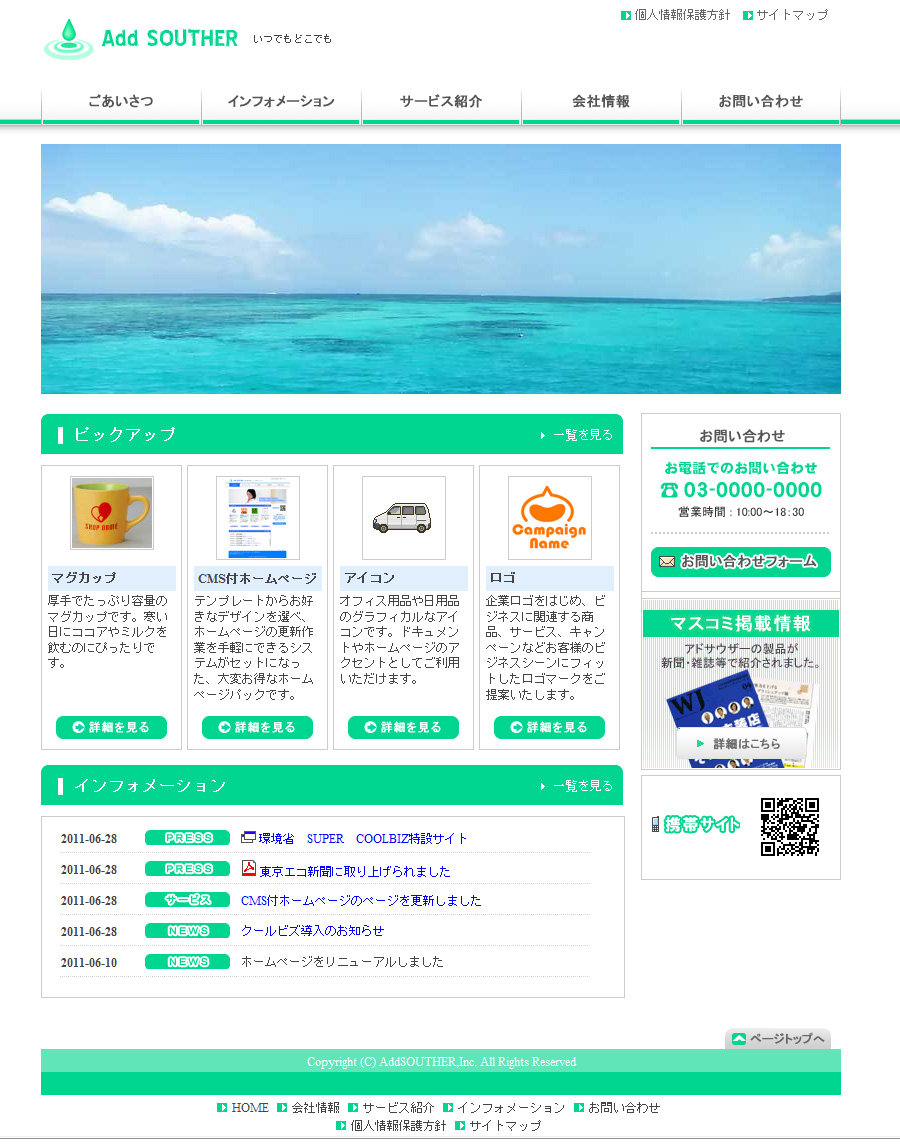
Task: Open the CMS付ホームページ screenshot thumbnail
Action: 258,518
